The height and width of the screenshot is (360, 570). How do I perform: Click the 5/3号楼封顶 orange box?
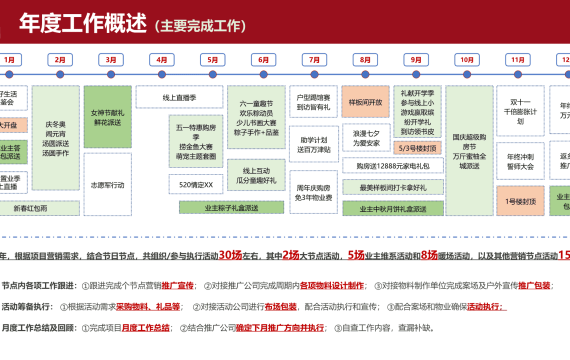(x=417, y=148)
